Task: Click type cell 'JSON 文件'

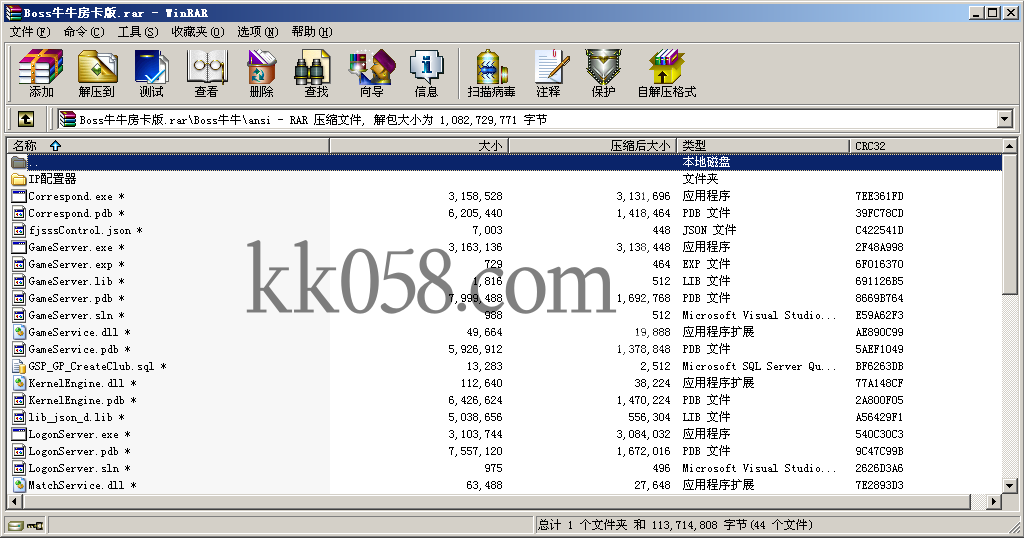Action: point(709,230)
